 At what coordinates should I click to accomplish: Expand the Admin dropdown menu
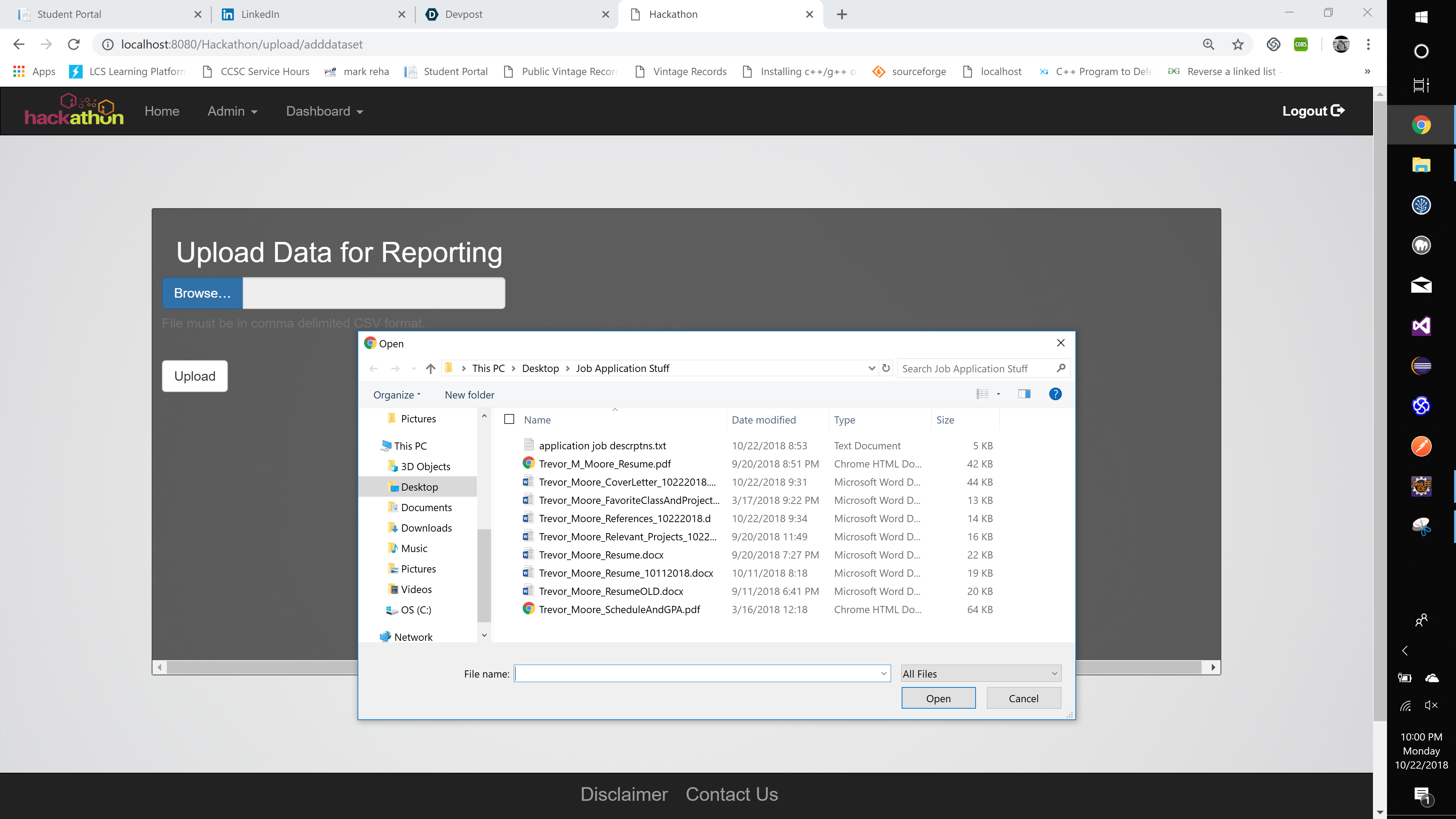coord(232,111)
